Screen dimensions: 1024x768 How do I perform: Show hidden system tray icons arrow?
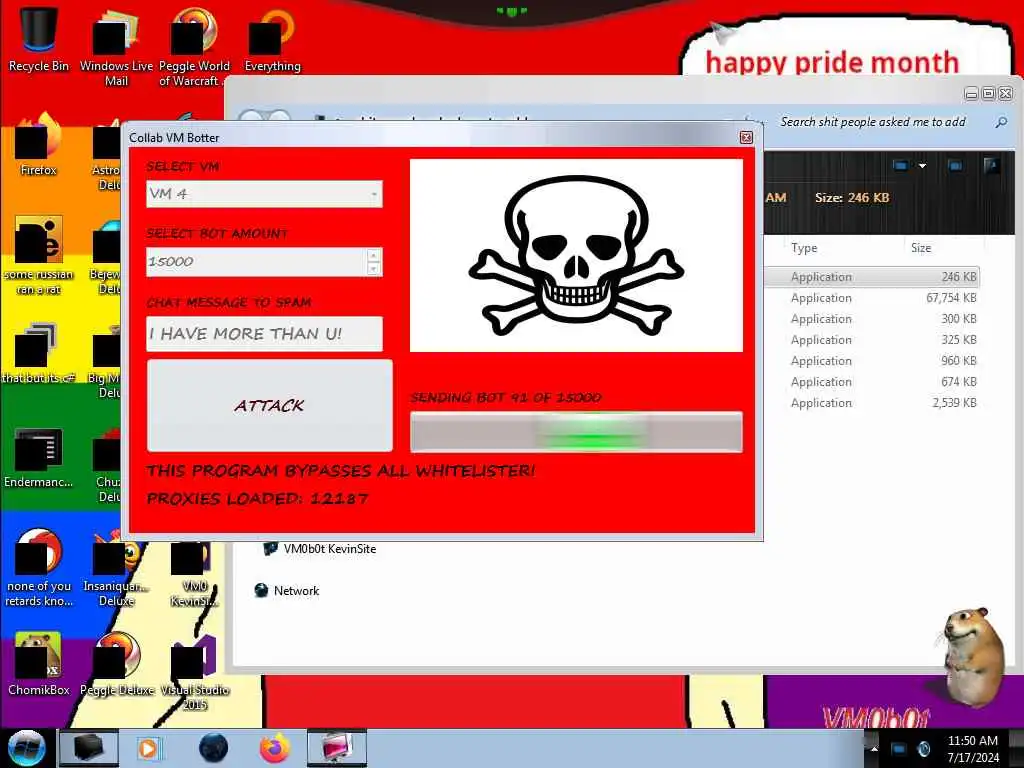[x=874, y=748]
